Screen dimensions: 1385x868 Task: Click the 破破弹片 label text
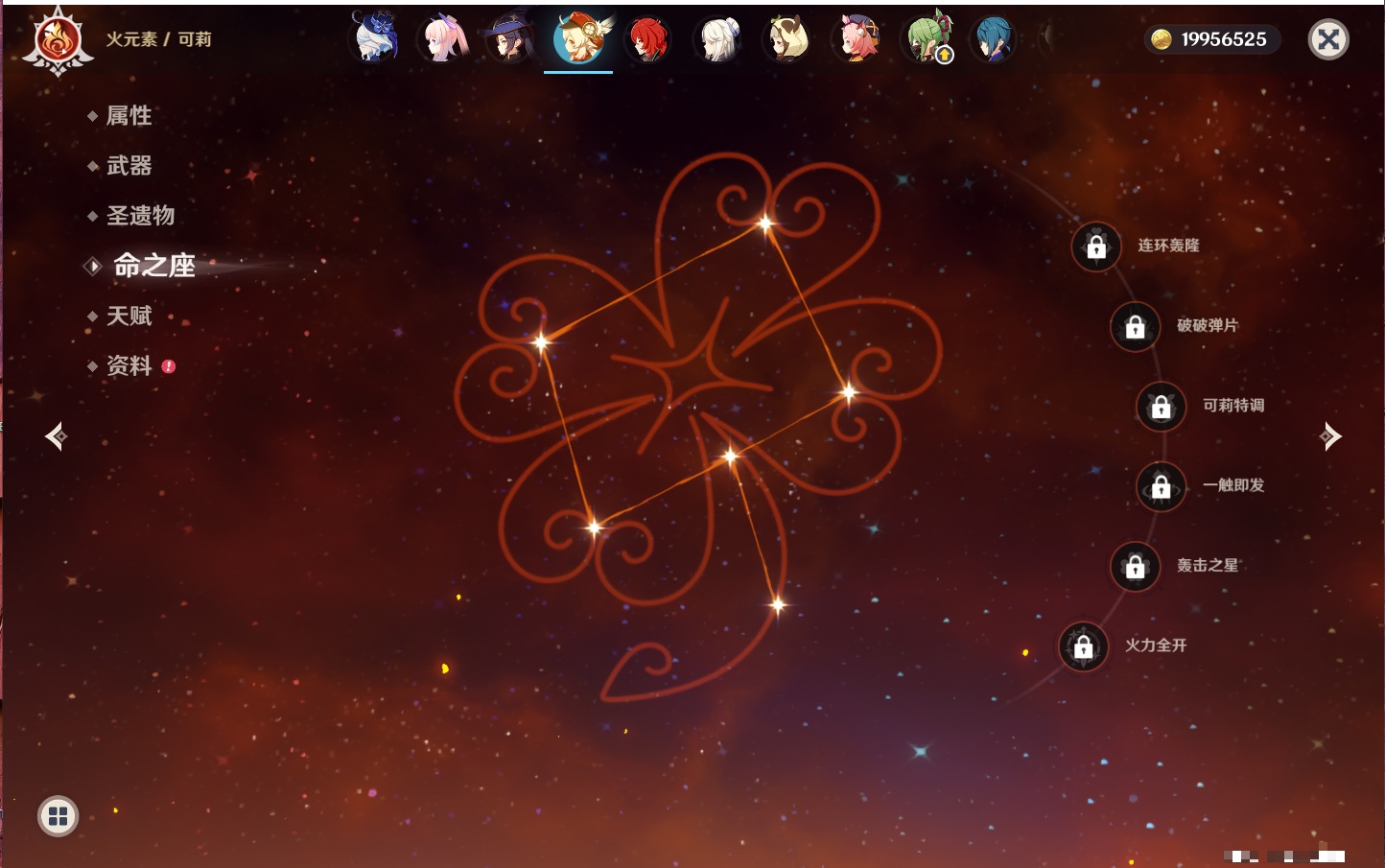coord(1208,326)
